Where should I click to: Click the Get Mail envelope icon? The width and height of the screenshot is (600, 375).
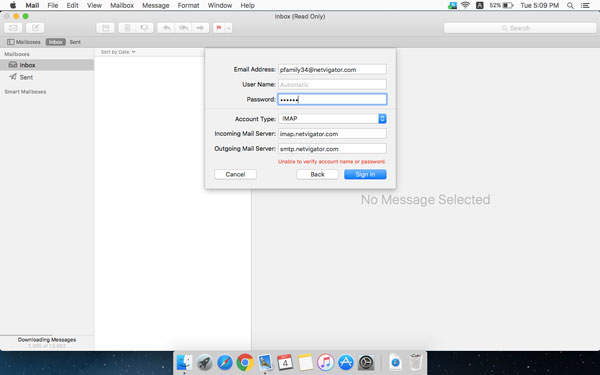point(13,28)
